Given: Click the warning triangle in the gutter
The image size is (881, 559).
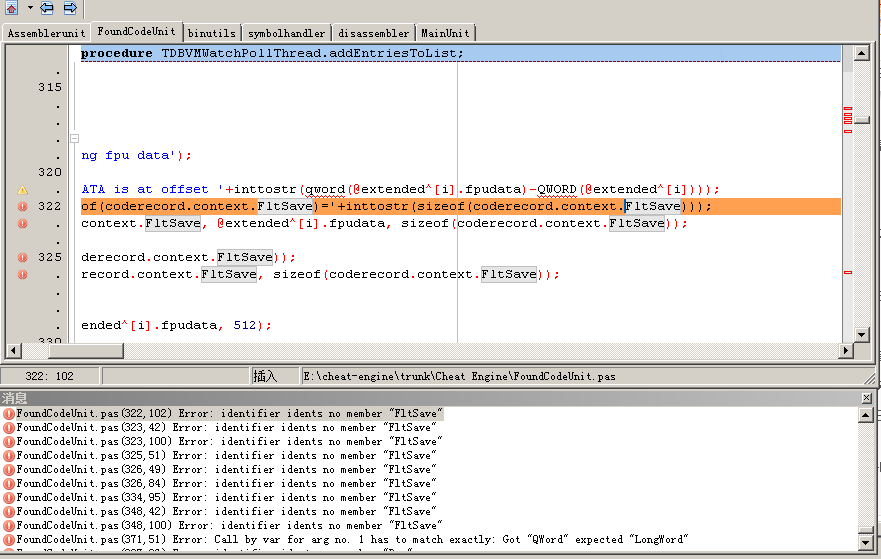Looking at the screenshot, I should [22, 190].
